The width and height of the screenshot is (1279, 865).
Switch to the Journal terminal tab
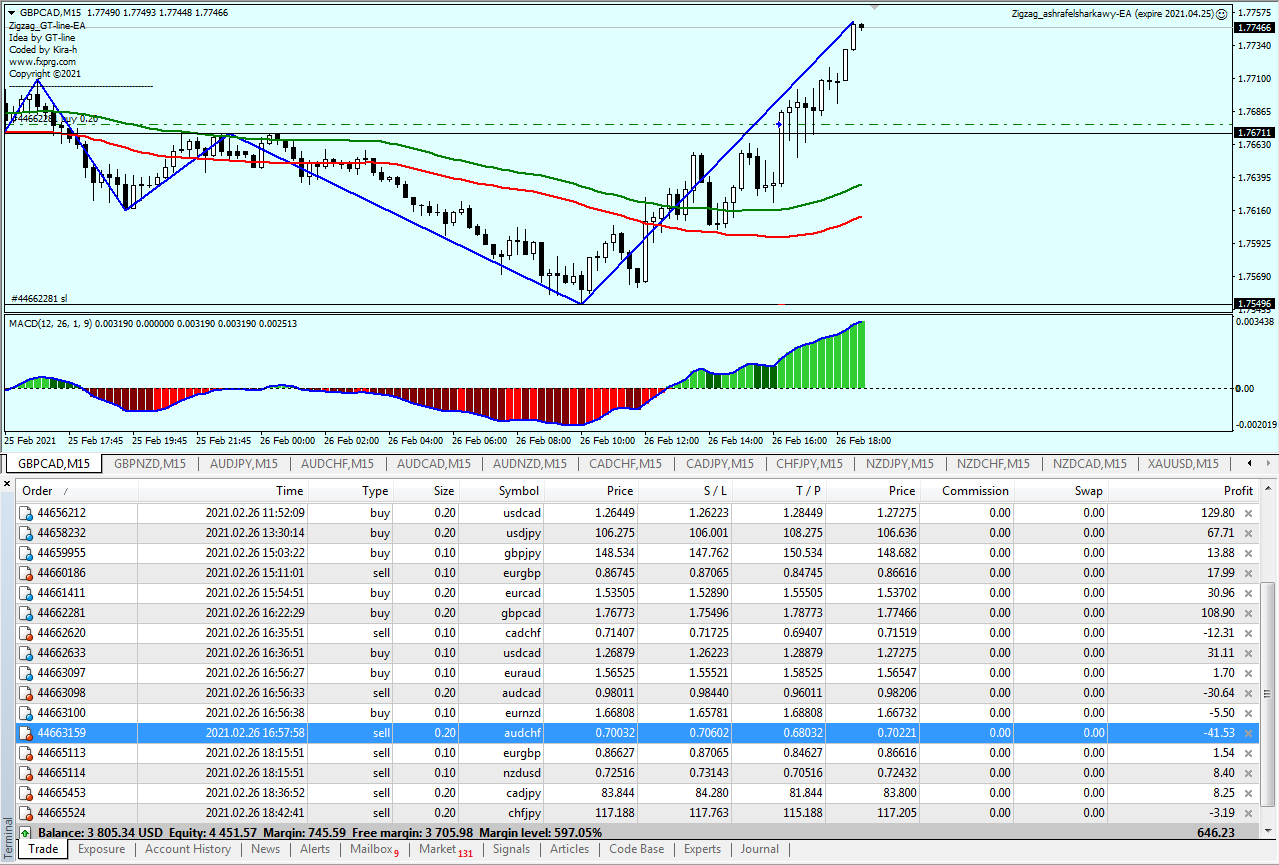click(759, 849)
